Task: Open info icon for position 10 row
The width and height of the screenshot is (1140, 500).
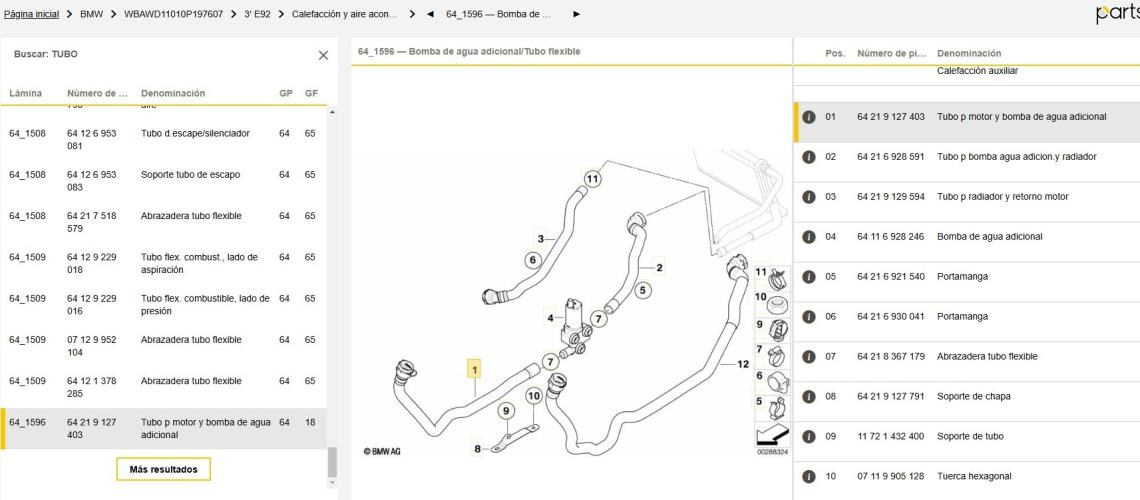Action: coord(808,477)
